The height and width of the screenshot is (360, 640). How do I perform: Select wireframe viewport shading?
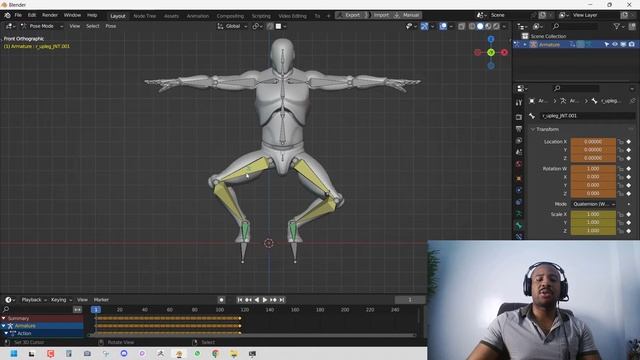(x=472, y=26)
